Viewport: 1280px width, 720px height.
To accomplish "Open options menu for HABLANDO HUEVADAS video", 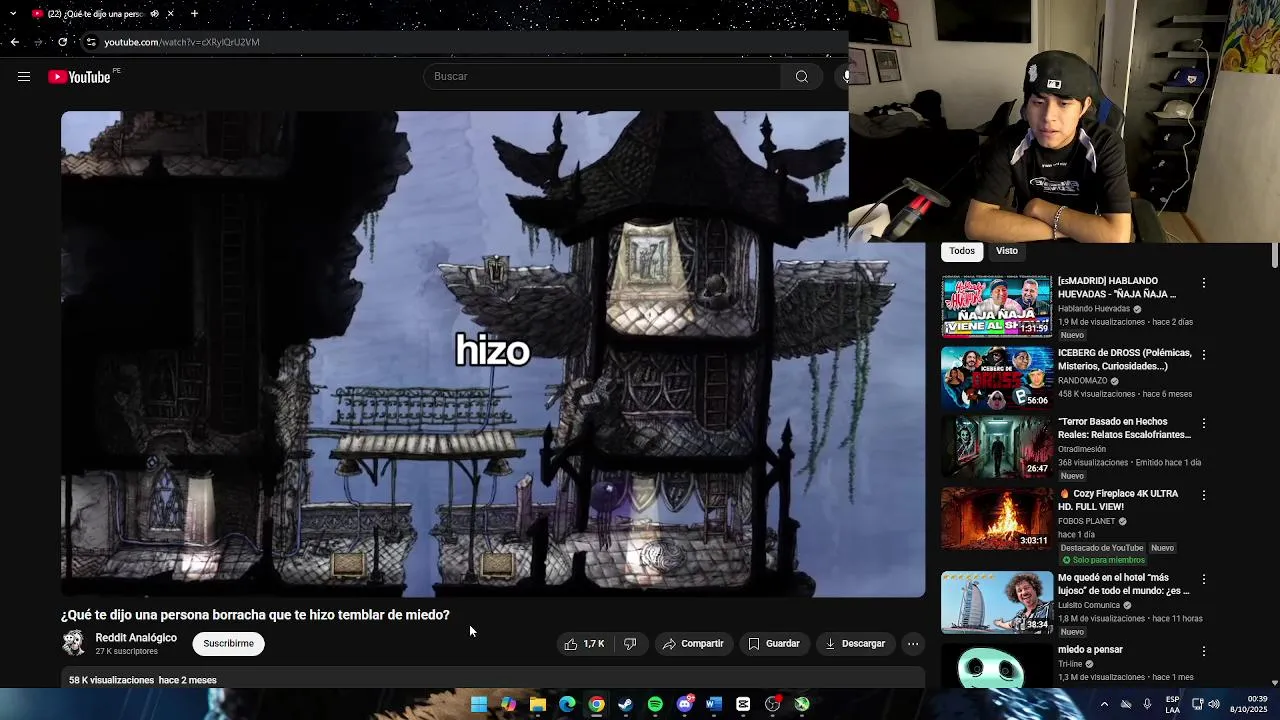I will (1204, 283).
